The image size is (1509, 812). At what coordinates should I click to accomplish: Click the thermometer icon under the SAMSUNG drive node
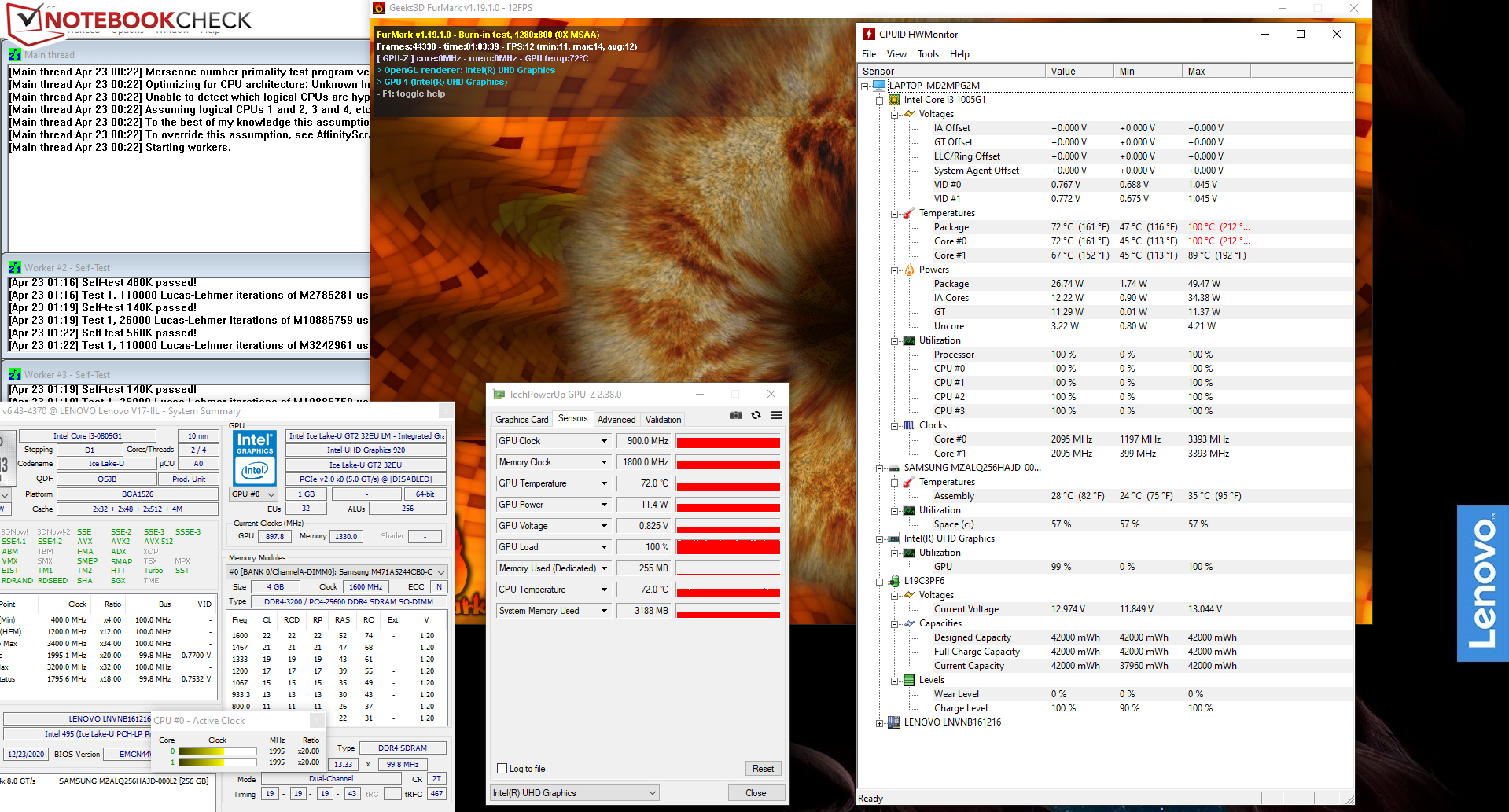pos(909,482)
